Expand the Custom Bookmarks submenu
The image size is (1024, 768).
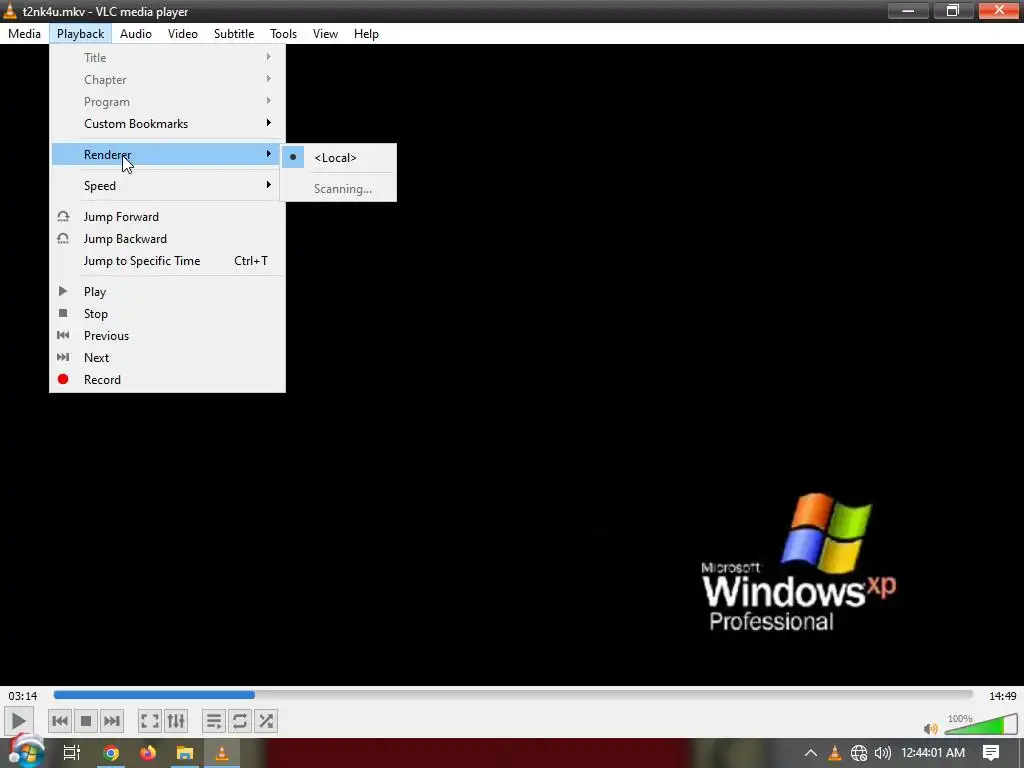pyautogui.click(x=167, y=123)
